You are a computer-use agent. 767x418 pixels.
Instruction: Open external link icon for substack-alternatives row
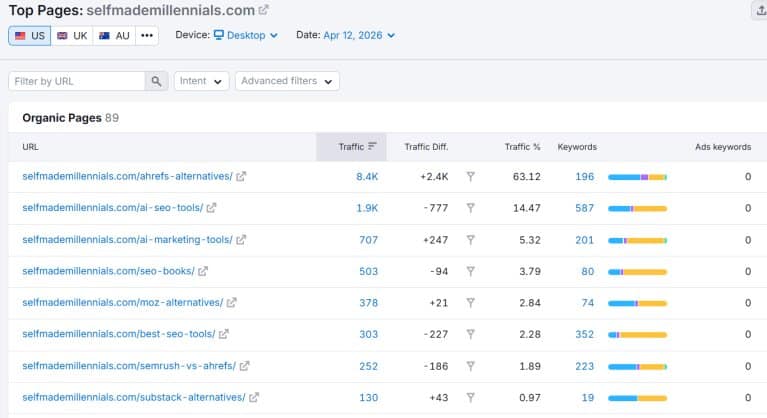[x=254, y=397]
